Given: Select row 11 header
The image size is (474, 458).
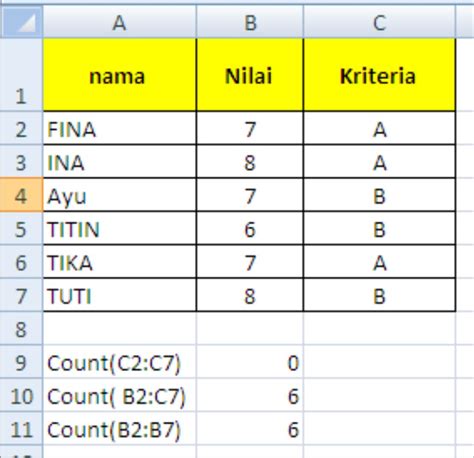Looking at the screenshot, I should pyautogui.click(x=21, y=429).
